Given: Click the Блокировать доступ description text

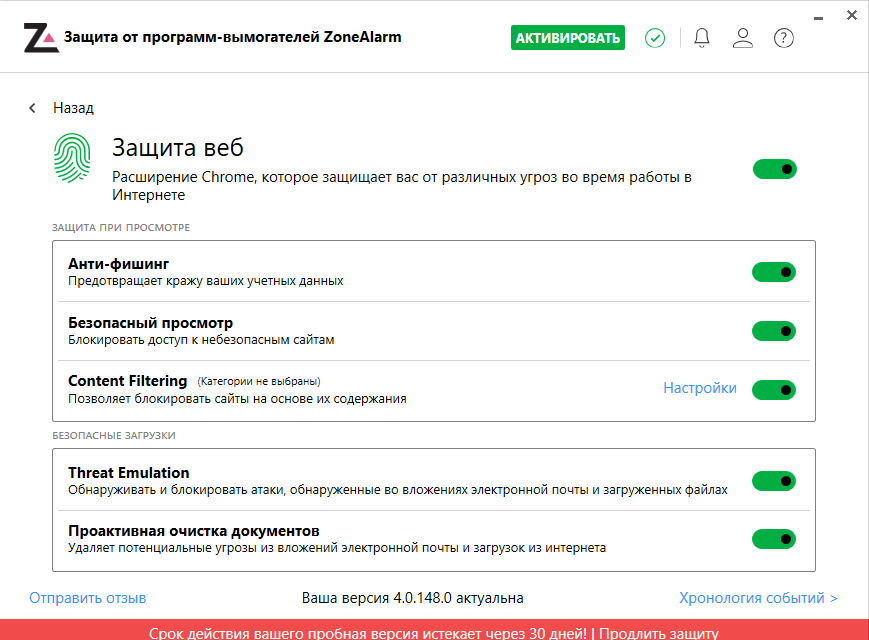Looking at the screenshot, I should click(x=201, y=340).
